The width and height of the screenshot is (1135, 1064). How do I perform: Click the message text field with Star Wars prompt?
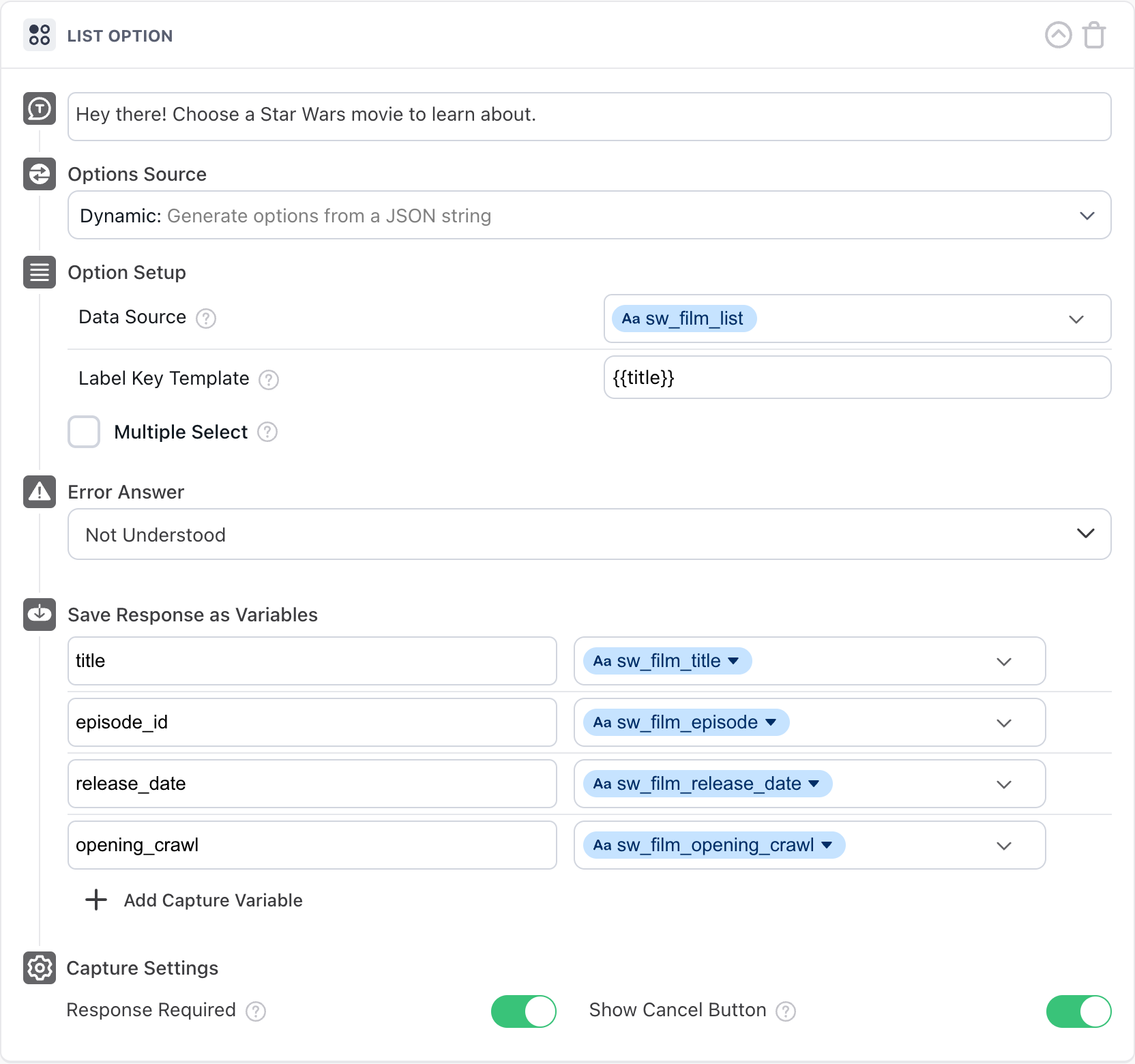[x=589, y=116]
